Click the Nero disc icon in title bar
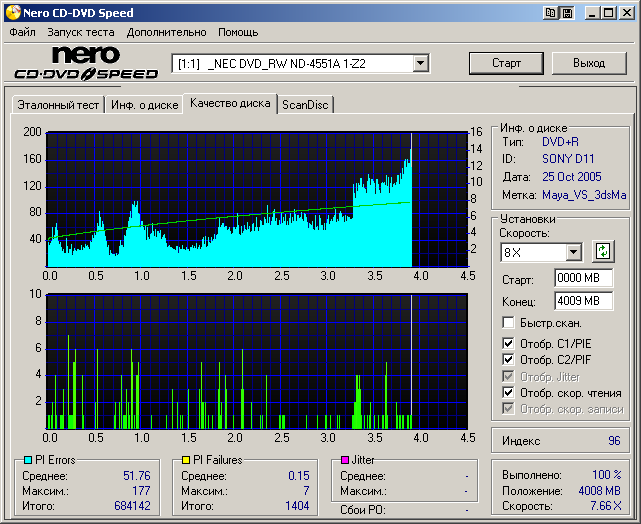Image resolution: width=641 pixels, height=524 pixels. click(12, 13)
